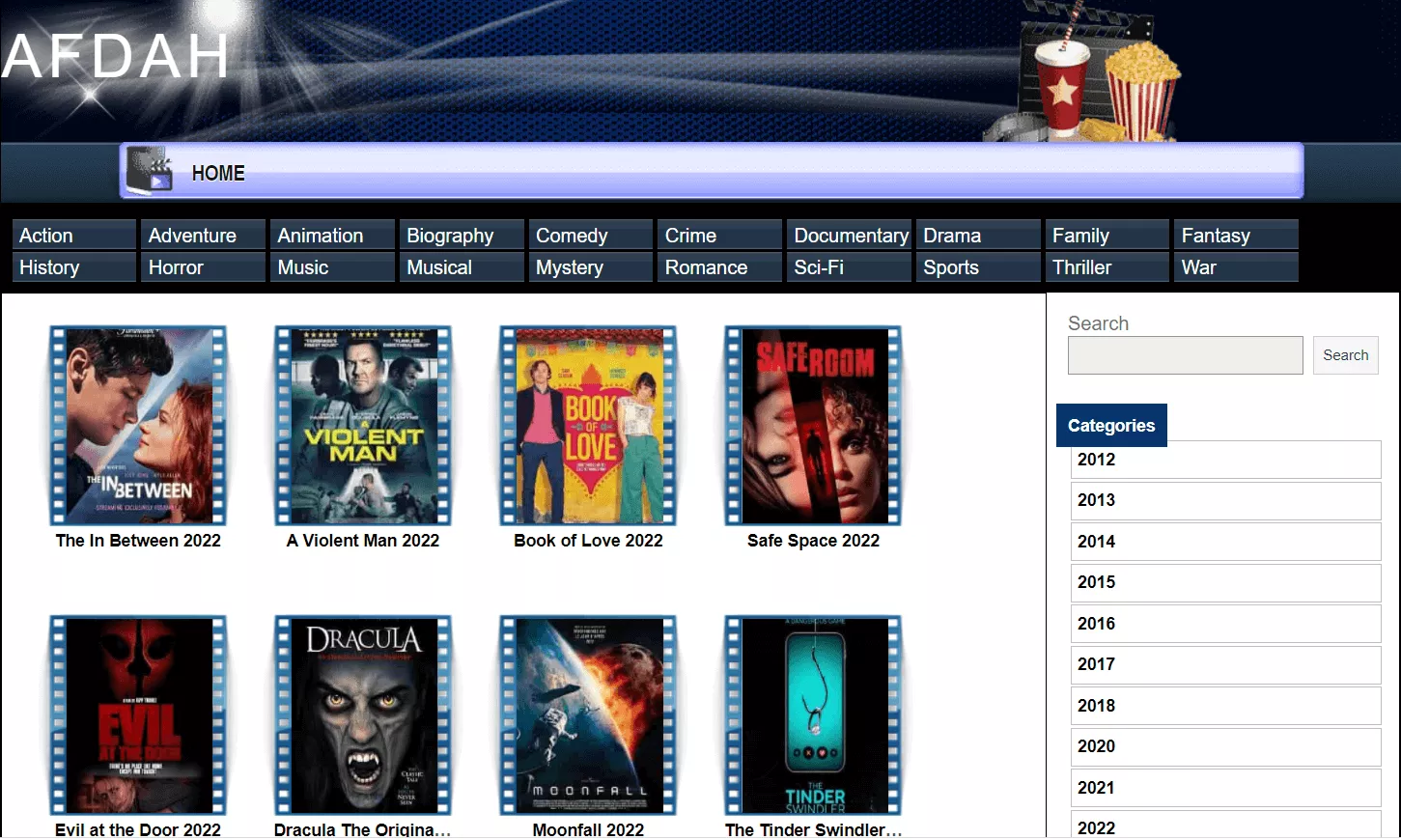Image resolution: width=1401 pixels, height=840 pixels.
Task: Click the Categories heading tab
Action: click(x=1111, y=426)
